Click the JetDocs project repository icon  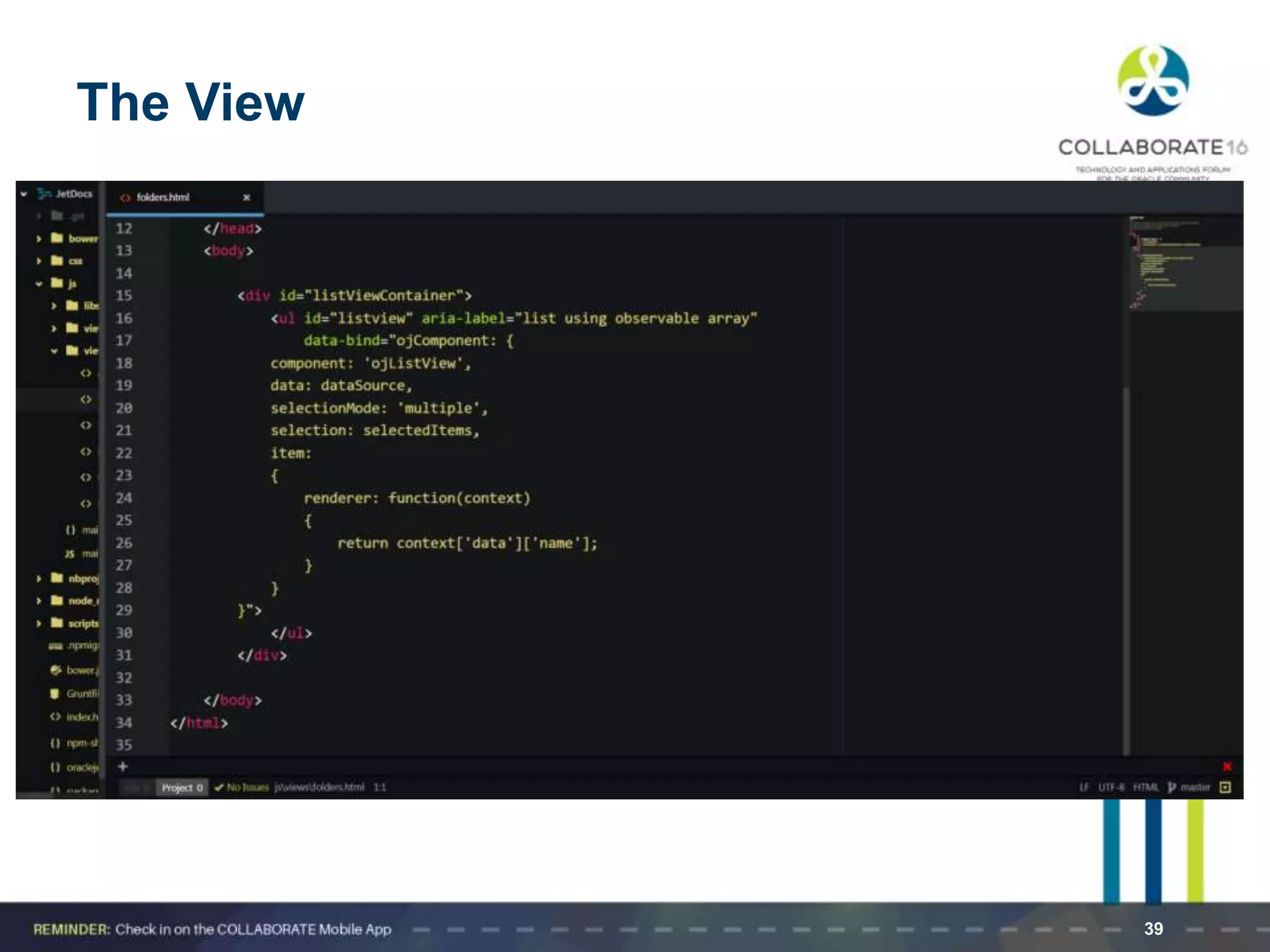pyautogui.click(x=44, y=194)
